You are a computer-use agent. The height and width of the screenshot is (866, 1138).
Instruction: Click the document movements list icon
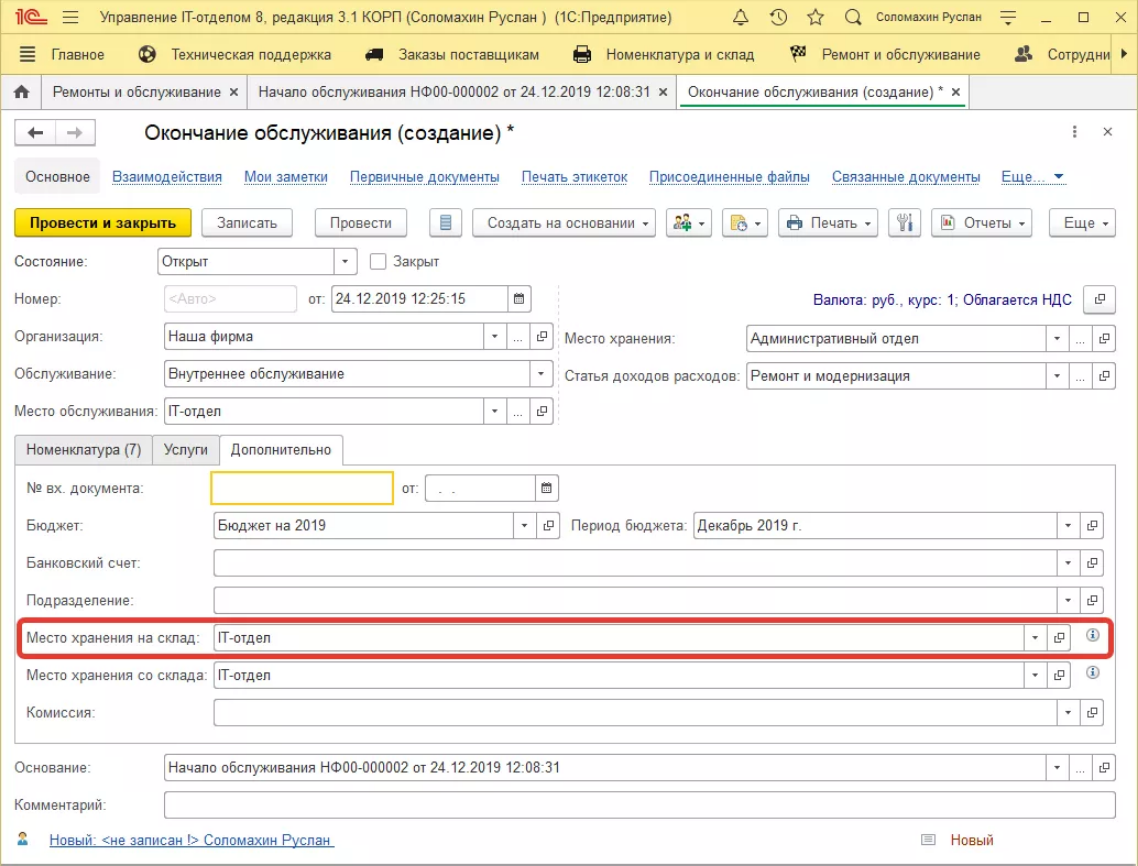click(x=446, y=223)
